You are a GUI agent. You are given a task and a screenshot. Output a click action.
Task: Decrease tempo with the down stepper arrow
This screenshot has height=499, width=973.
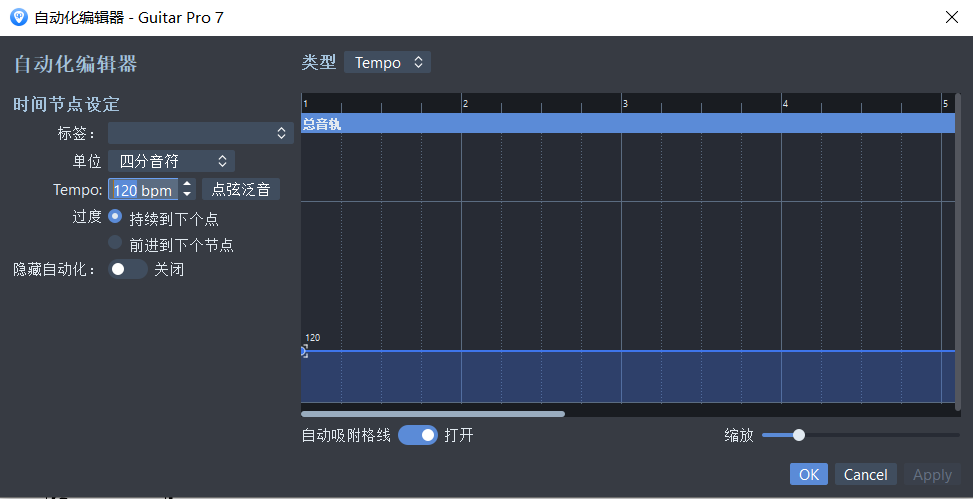click(x=187, y=195)
